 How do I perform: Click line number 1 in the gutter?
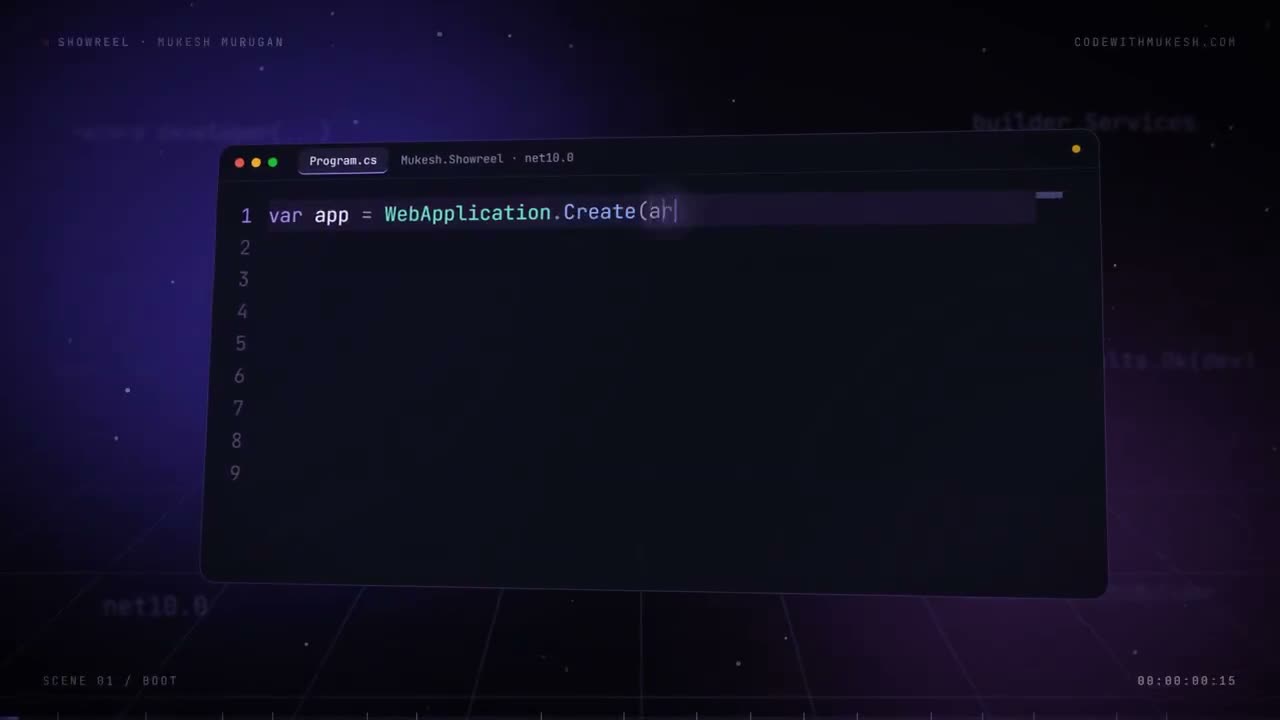tap(246, 217)
